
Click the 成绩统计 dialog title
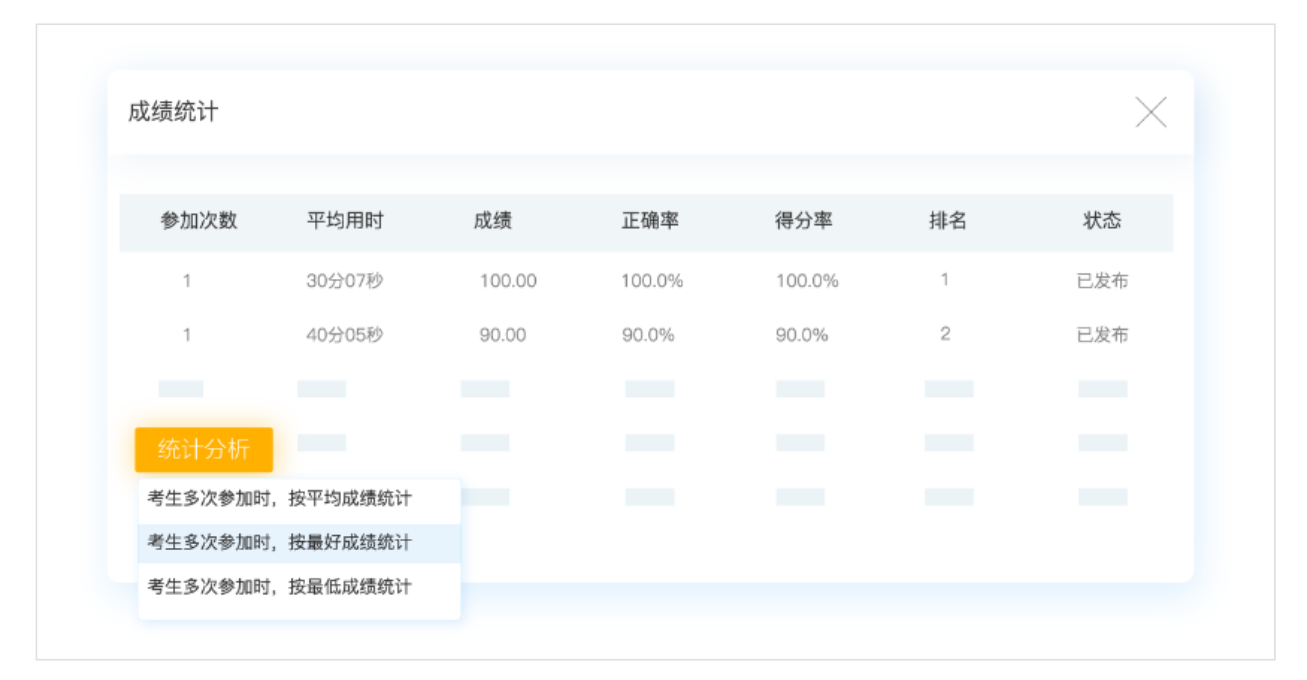[x=173, y=112]
